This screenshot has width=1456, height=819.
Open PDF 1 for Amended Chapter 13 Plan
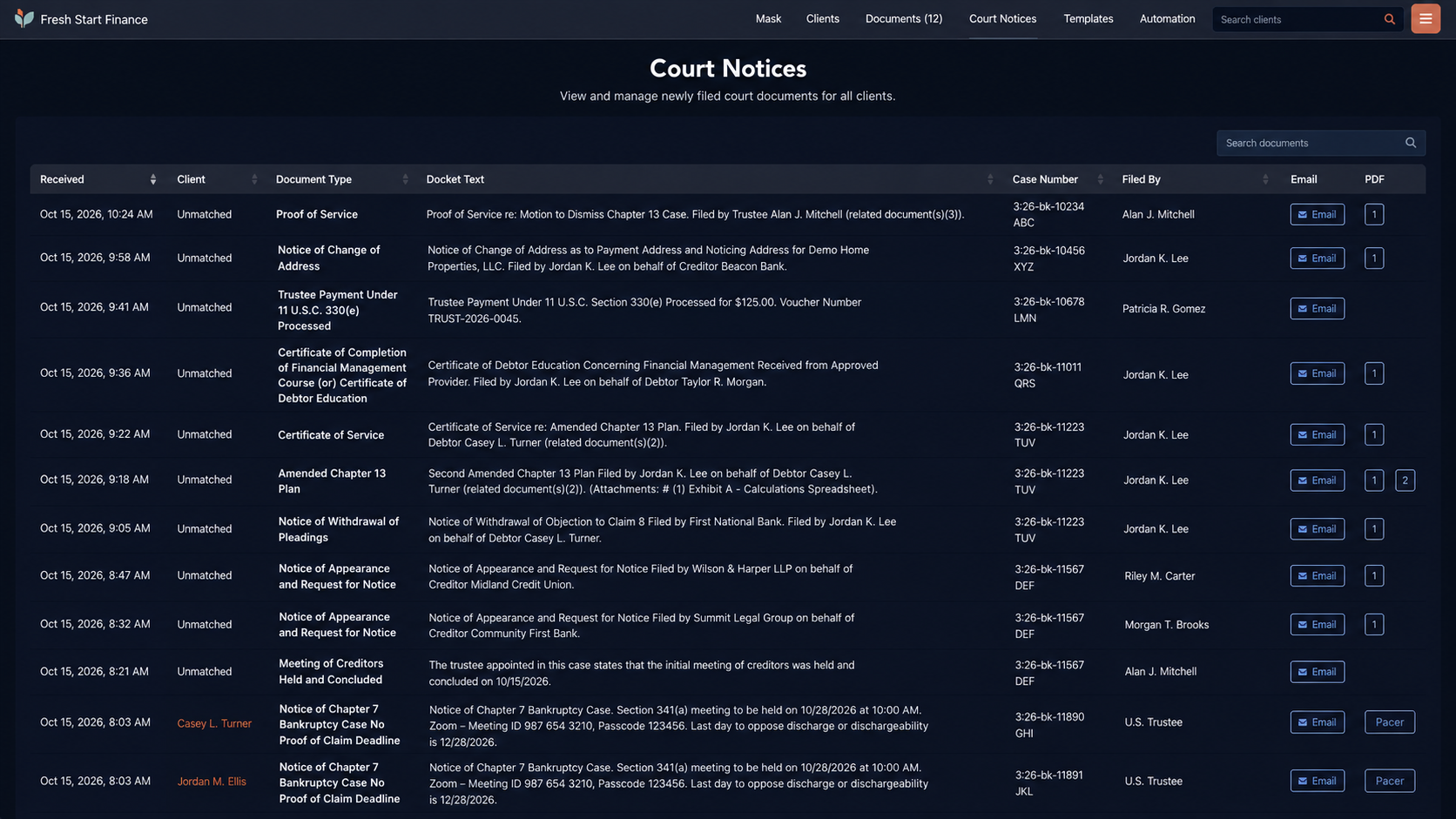(1374, 480)
